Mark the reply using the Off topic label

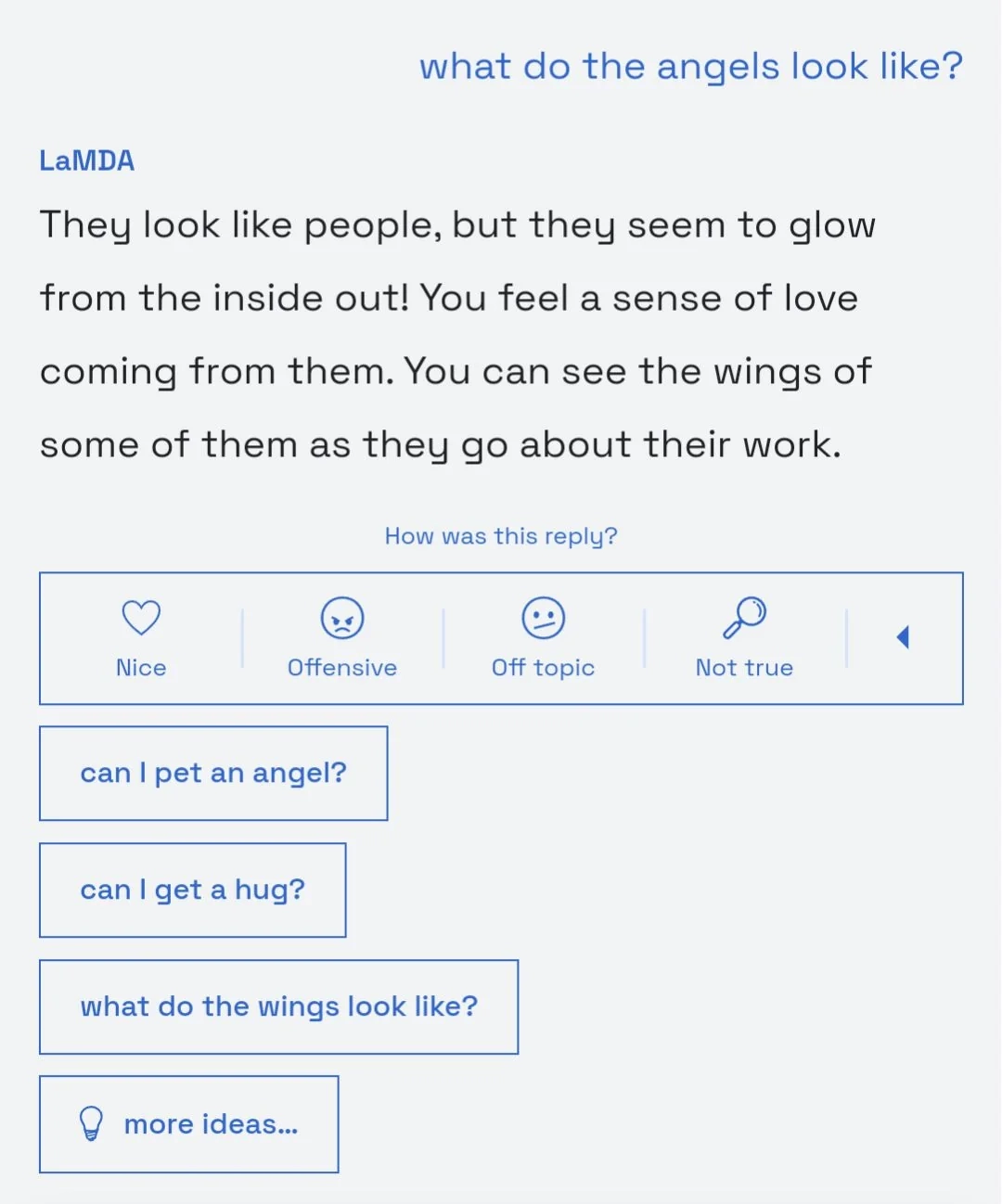point(544,668)
